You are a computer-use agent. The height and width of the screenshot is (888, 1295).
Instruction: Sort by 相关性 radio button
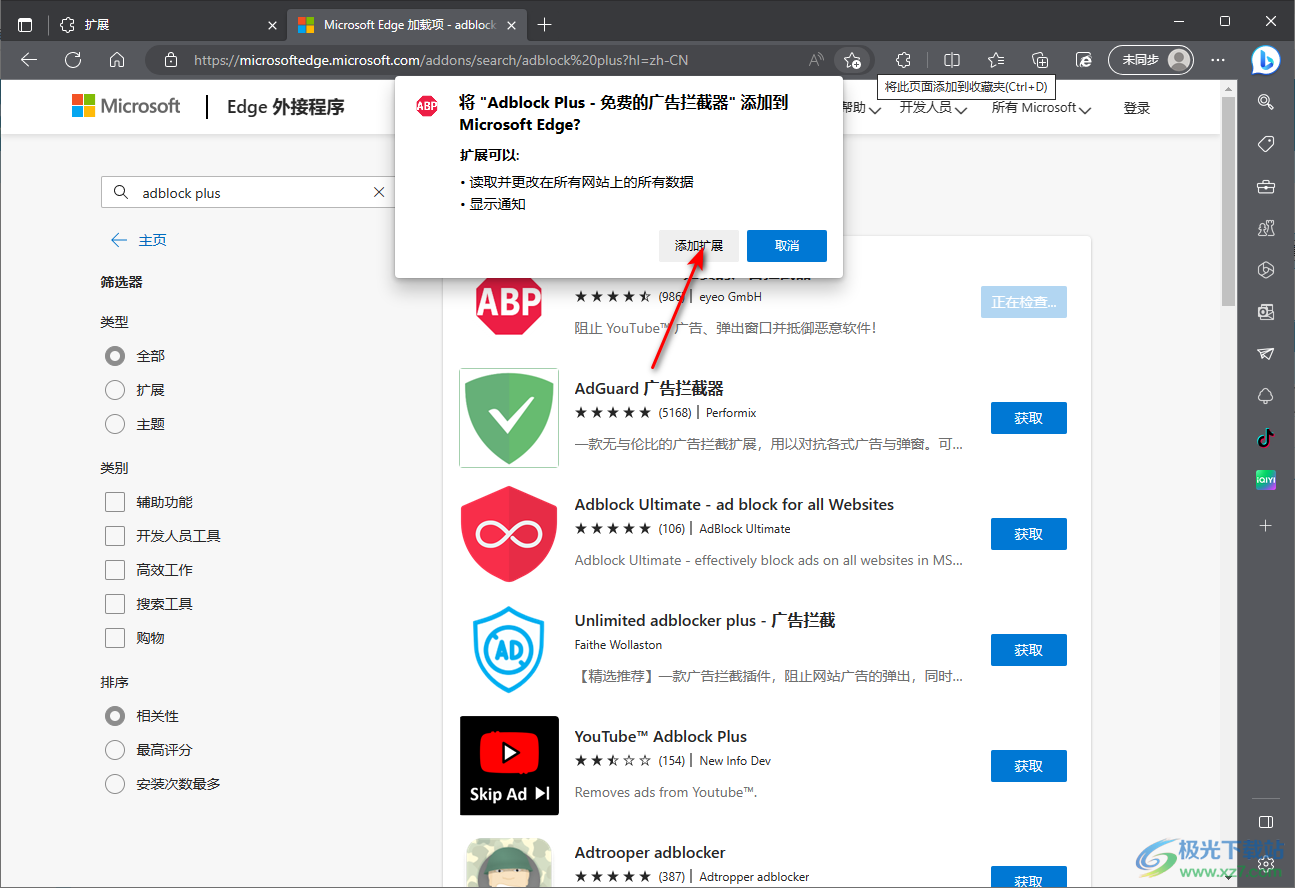coord(115,716)
